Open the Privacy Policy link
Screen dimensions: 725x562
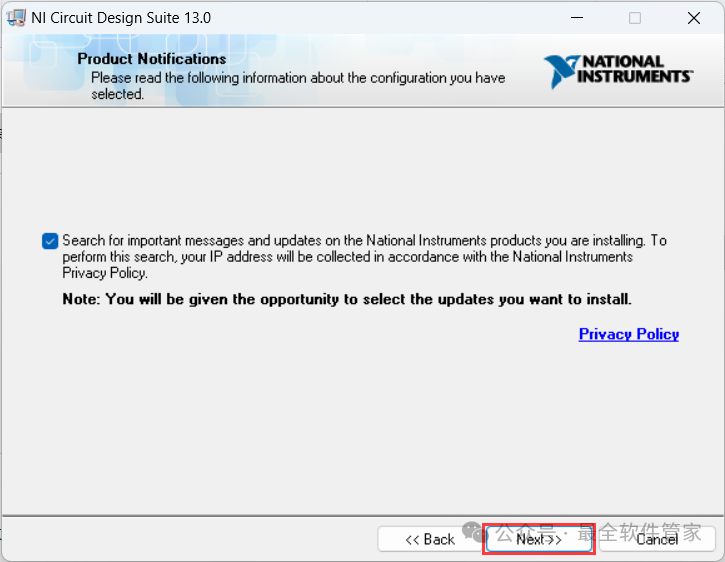pyautogui.click(x=628, y=334)
